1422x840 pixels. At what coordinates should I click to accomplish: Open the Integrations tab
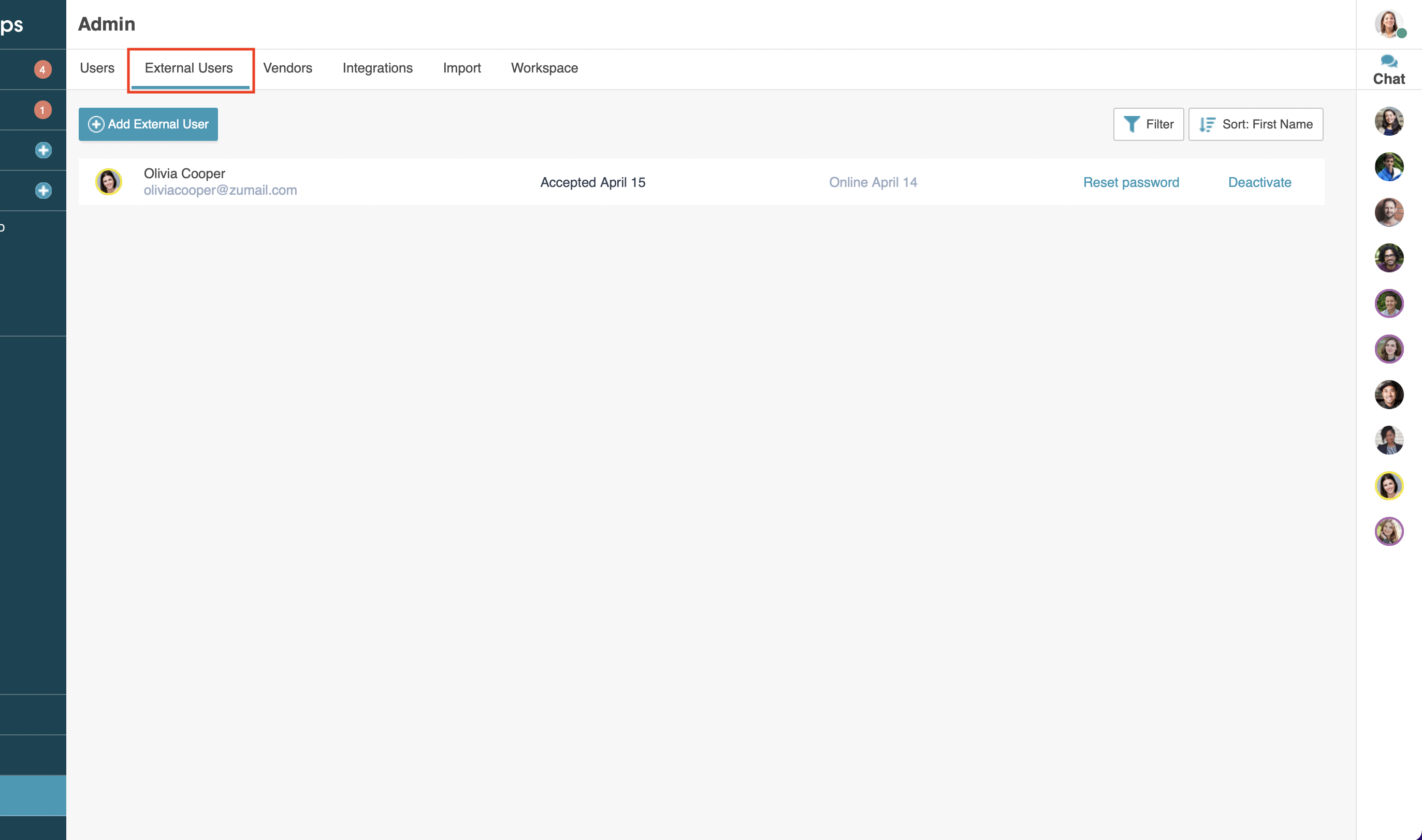click(378, 68)
